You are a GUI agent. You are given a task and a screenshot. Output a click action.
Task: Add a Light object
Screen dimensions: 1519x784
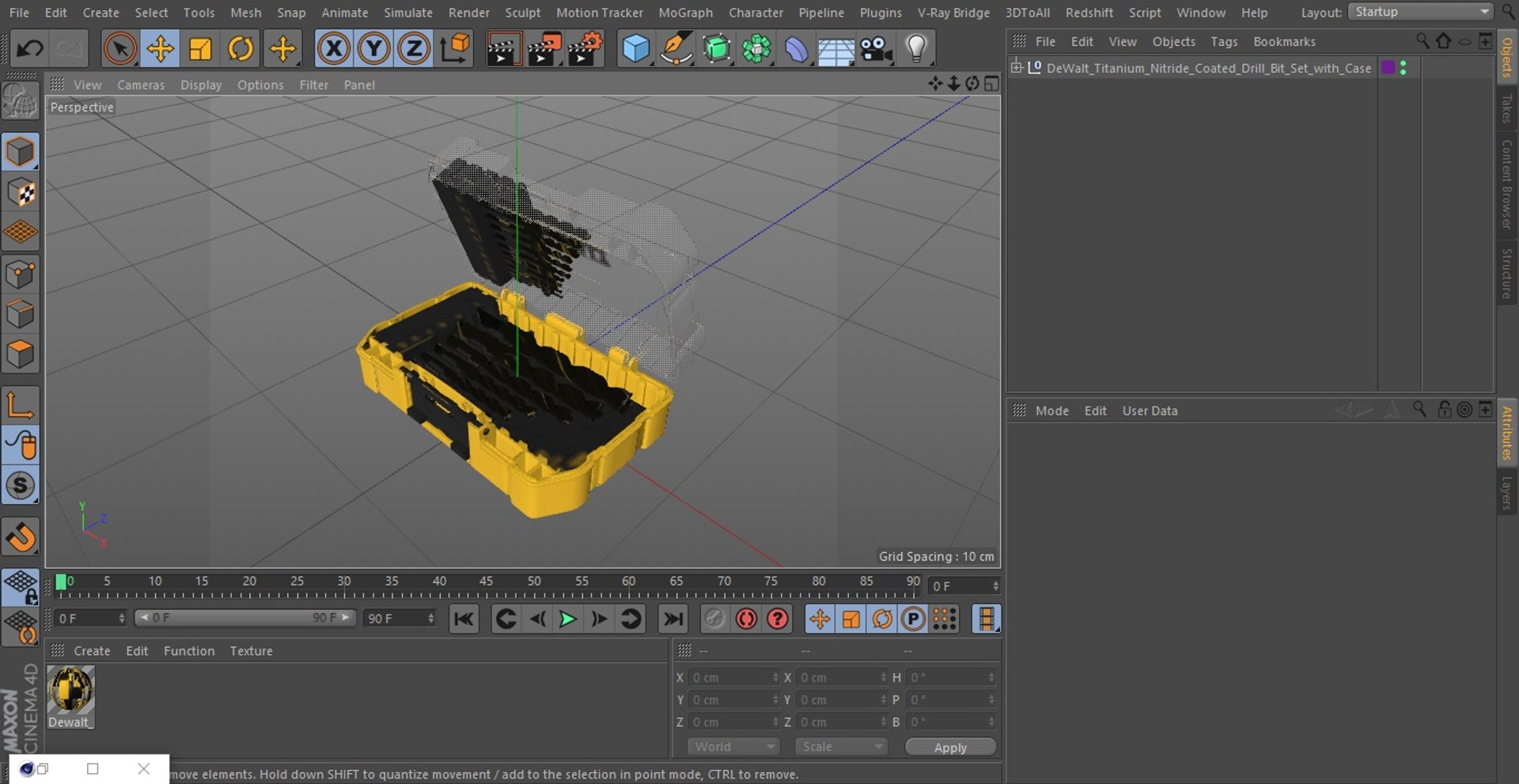point(916,49)
